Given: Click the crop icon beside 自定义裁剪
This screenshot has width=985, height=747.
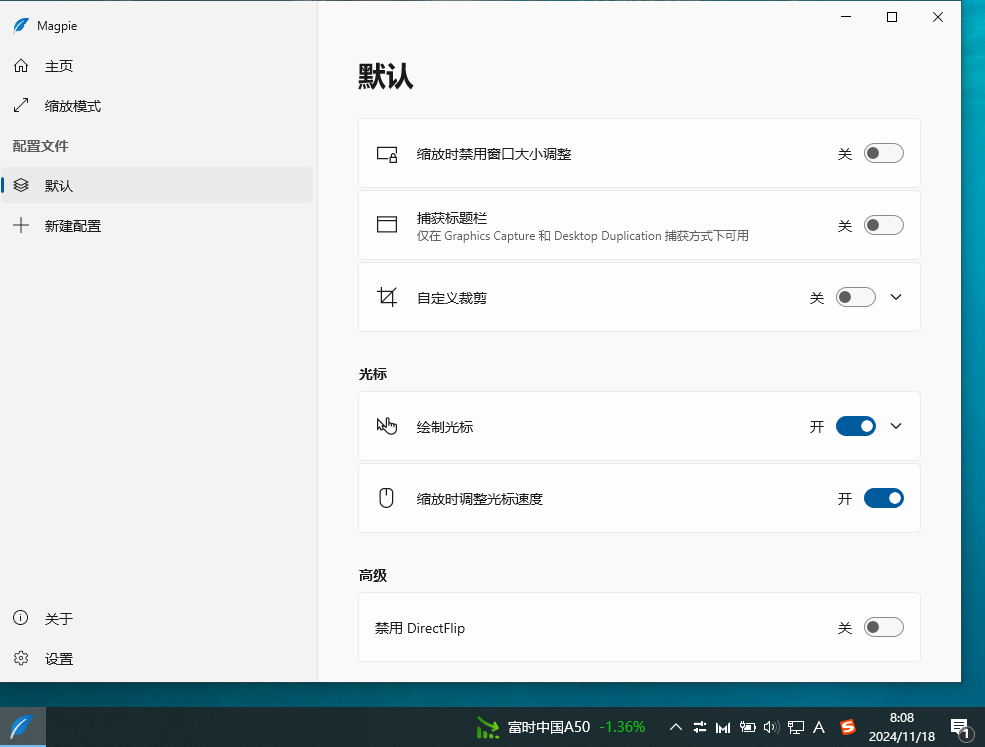Looking at the screenshot, I should (x=387, y=297).
